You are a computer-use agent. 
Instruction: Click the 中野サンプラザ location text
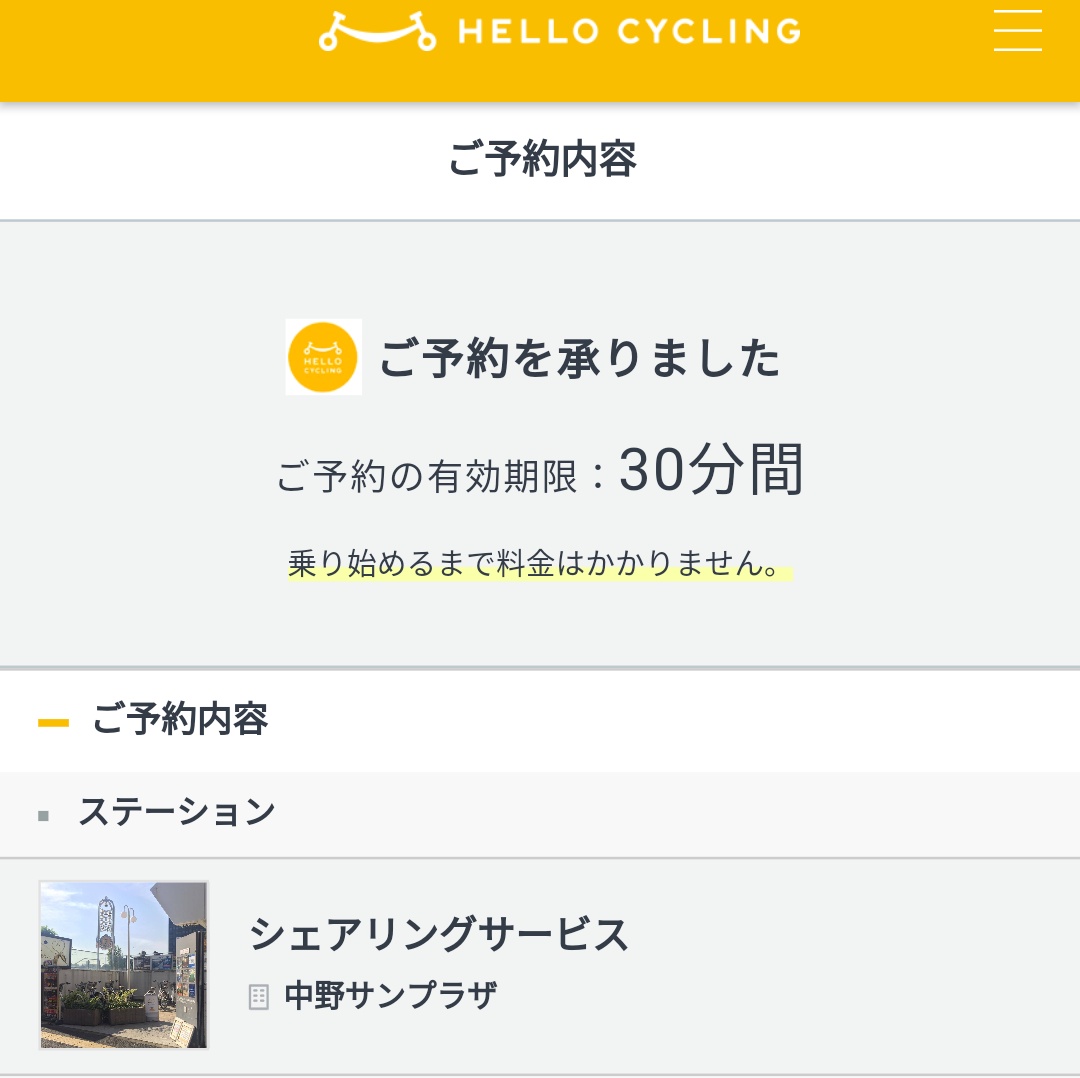click(391, 996)
